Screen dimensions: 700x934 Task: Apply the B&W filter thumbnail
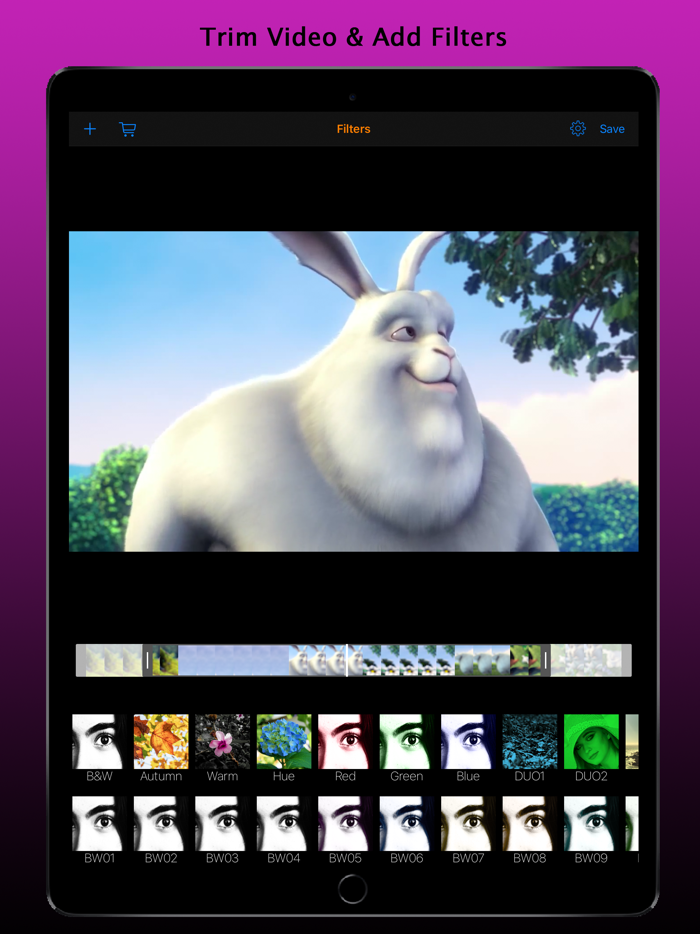click(x=99, y=742)
